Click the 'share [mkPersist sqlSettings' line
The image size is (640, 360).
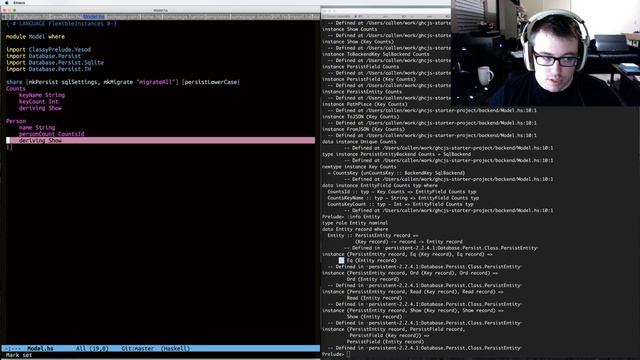tap(123, 82)
